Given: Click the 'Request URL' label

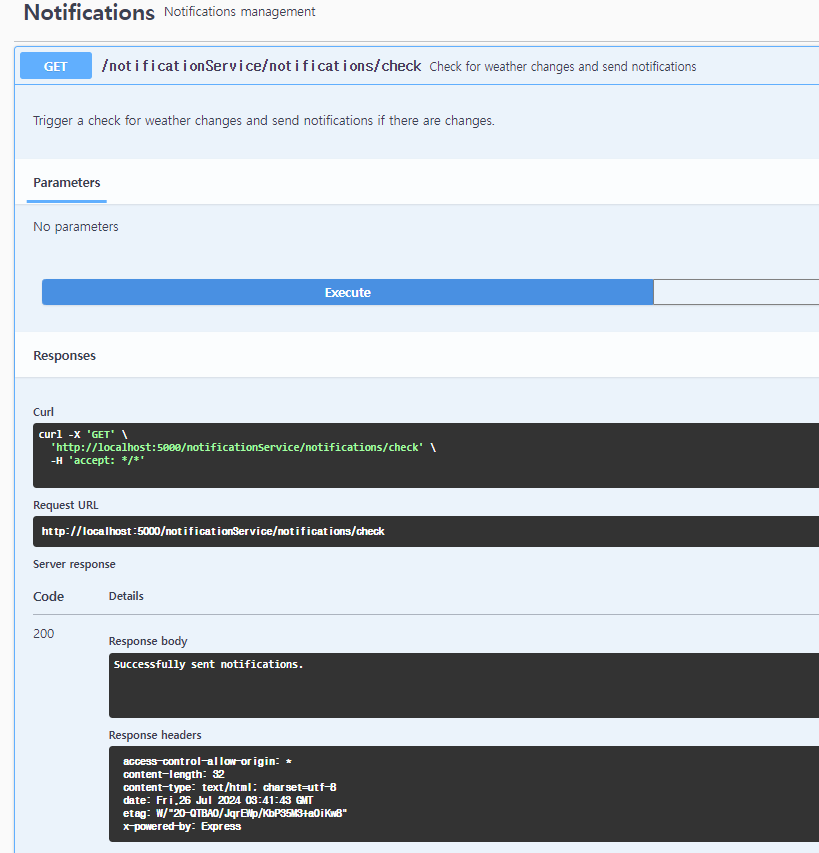Looking at the screenshot, I should [66, 505].
